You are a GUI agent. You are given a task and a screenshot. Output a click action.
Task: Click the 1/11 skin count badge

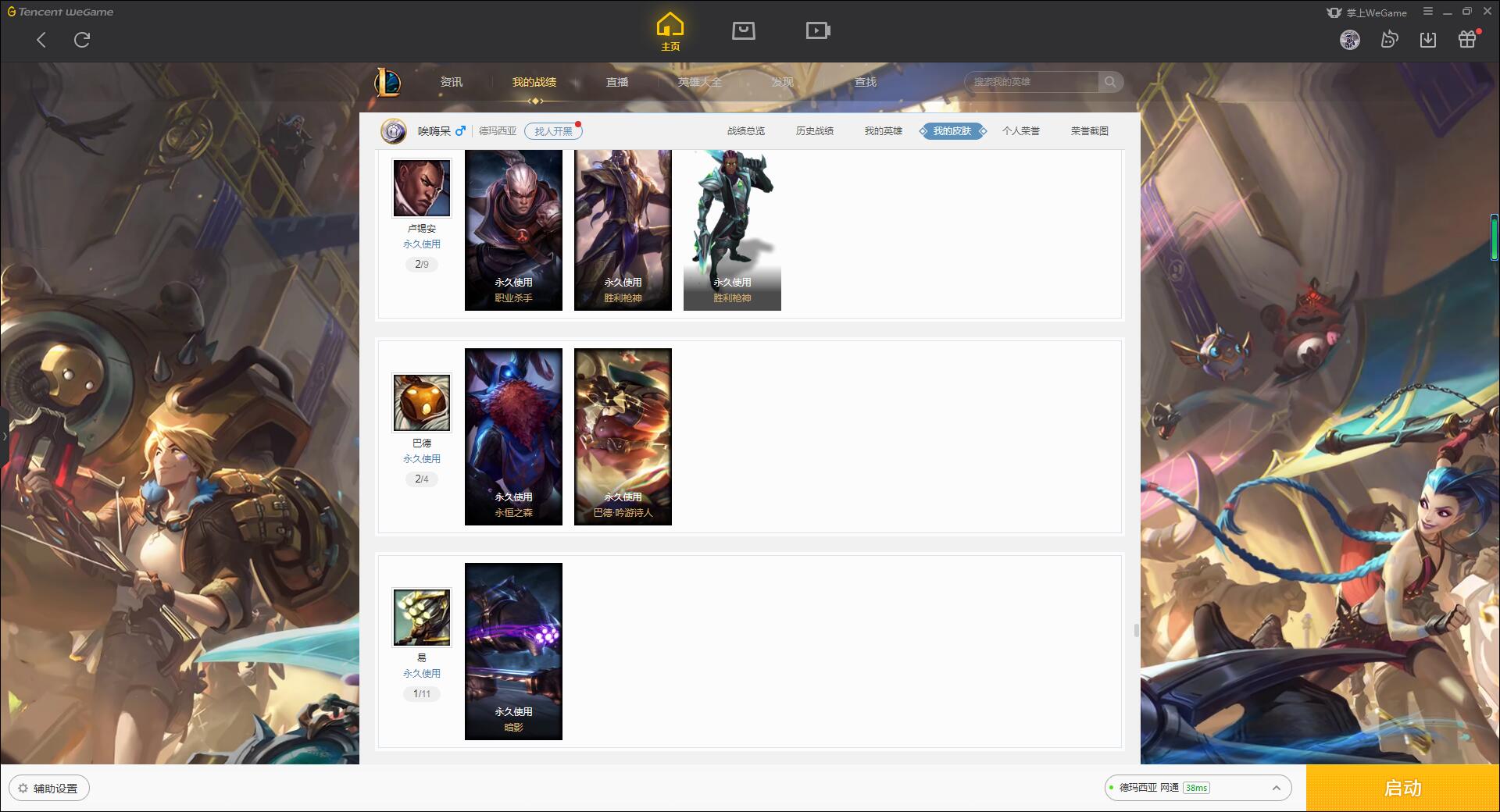click(x=422, y=694)
